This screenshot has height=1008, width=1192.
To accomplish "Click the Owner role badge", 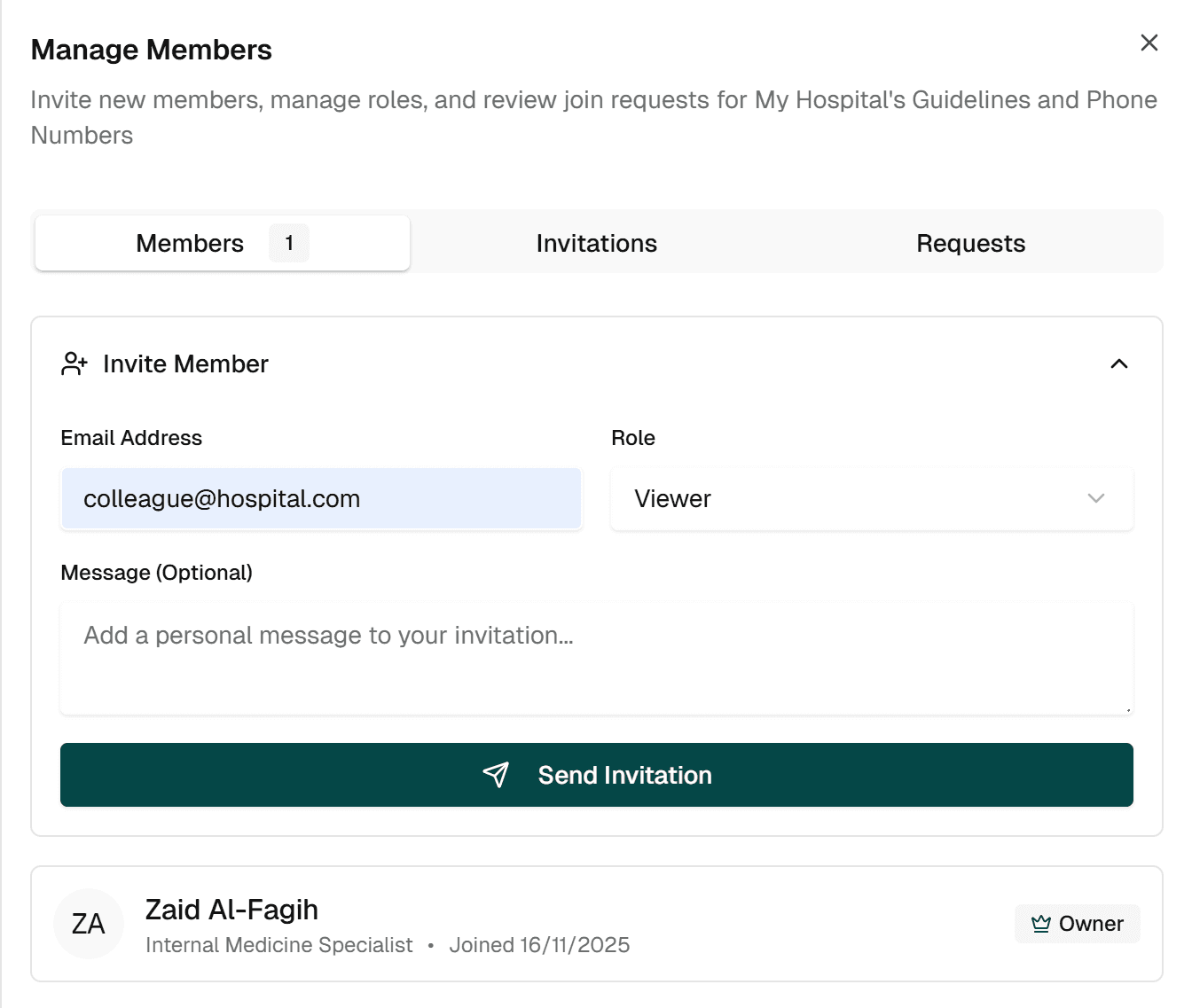I will tap(1077, 924).
